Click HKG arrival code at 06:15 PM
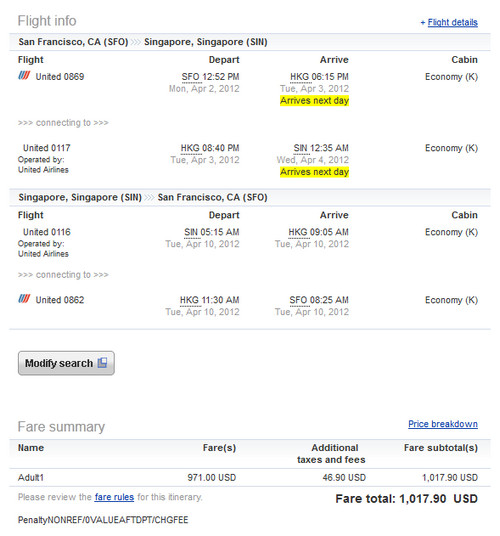This screenshot has width=500, height=536. [299, 77]
